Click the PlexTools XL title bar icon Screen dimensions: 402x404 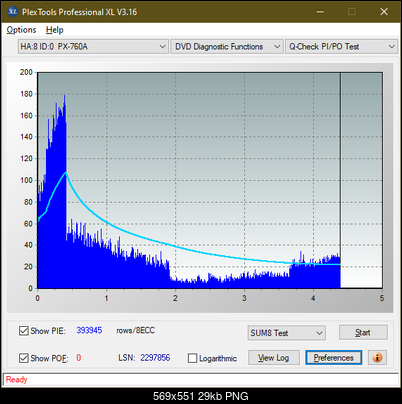[13, 12]
